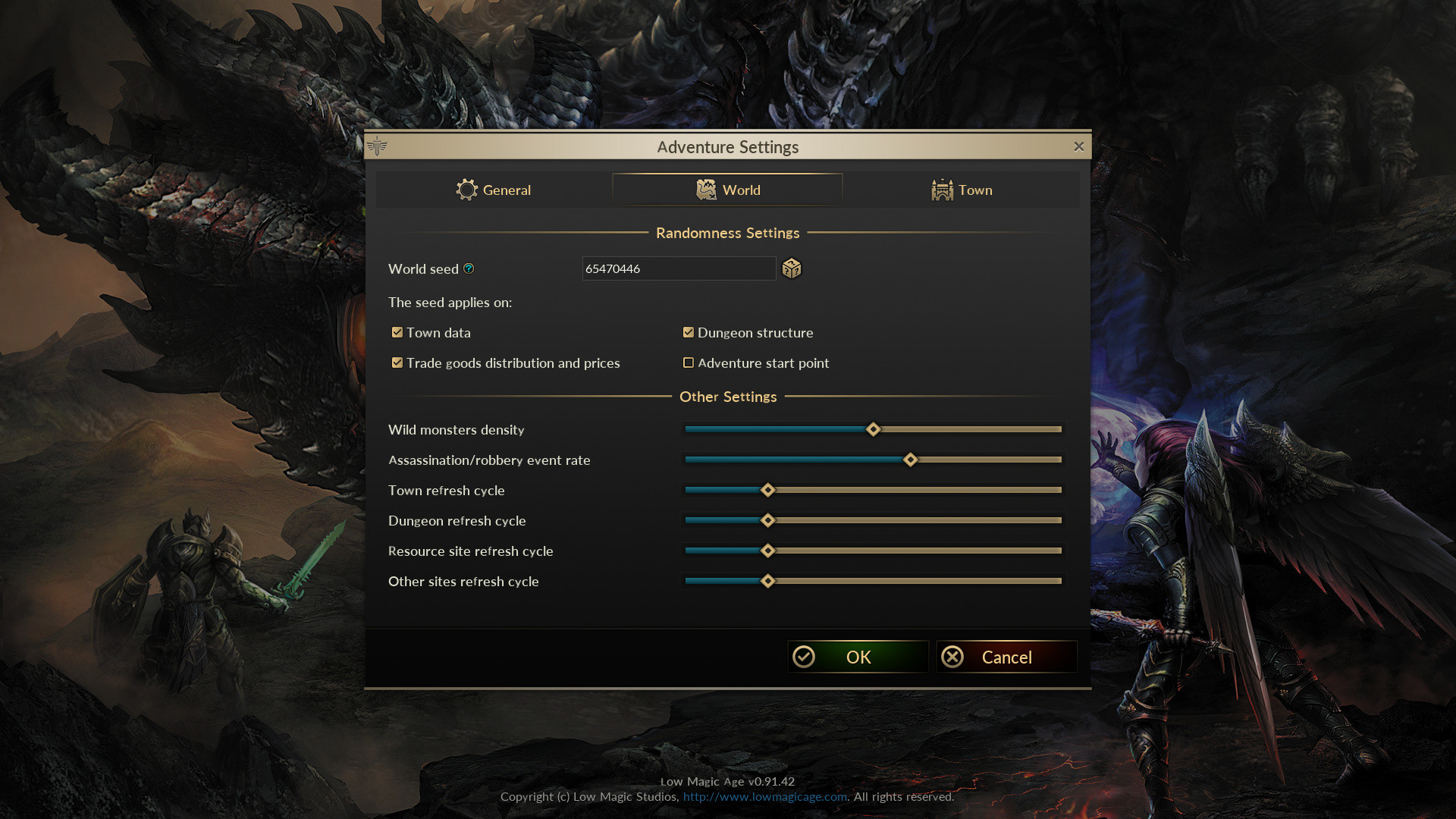Drag the Assassination/robbery event rate slider
This screenshot has width=1456, height=819.
[911, 460]
